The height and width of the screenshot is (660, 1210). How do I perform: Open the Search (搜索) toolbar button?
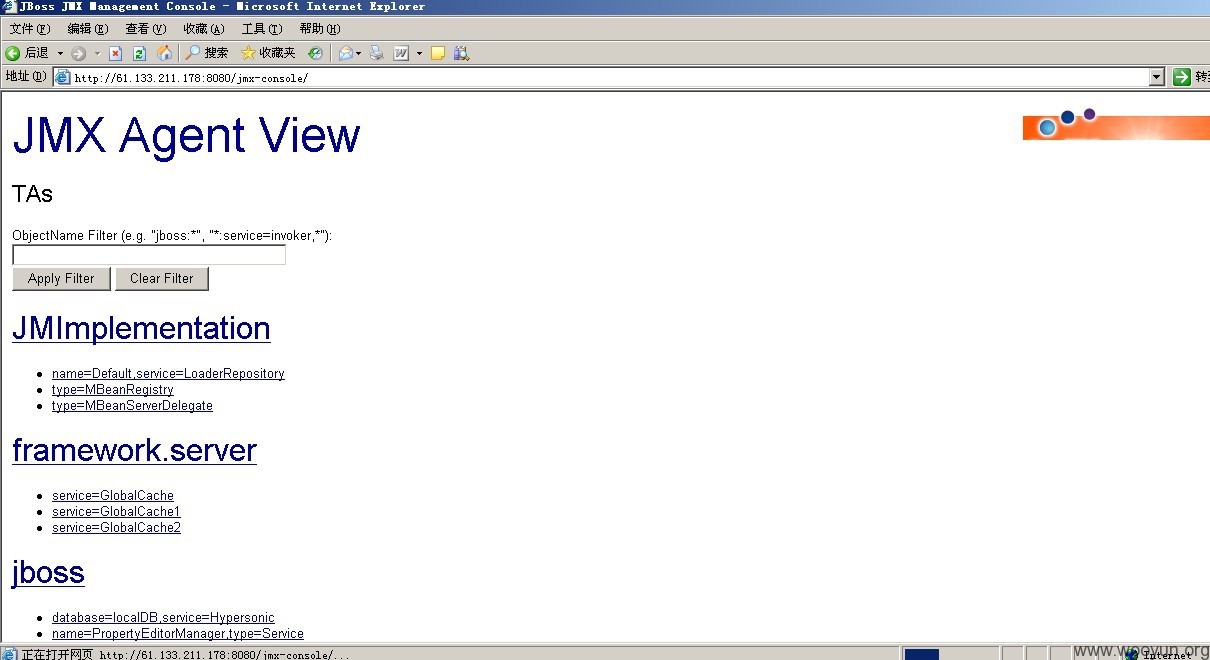point(206,53)
